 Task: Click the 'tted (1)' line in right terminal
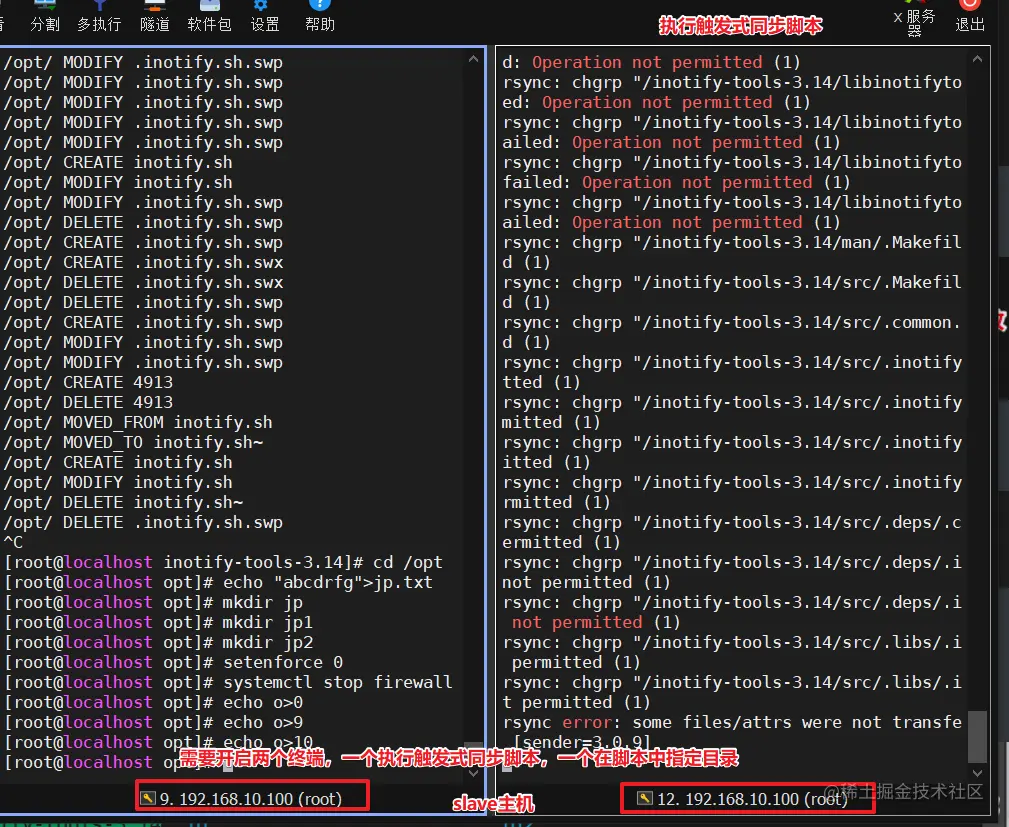click(x=541, y=382)
